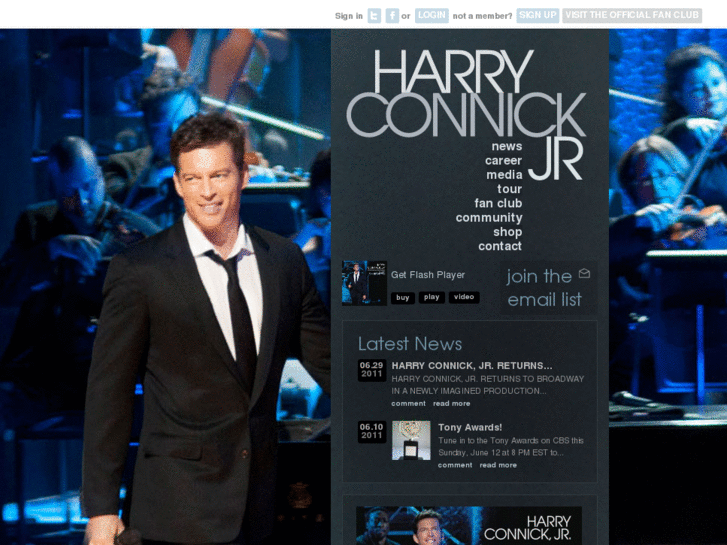Read more of the 06.29 news item
This screenshot has height=545, width=727.
[x=451, y=404]
